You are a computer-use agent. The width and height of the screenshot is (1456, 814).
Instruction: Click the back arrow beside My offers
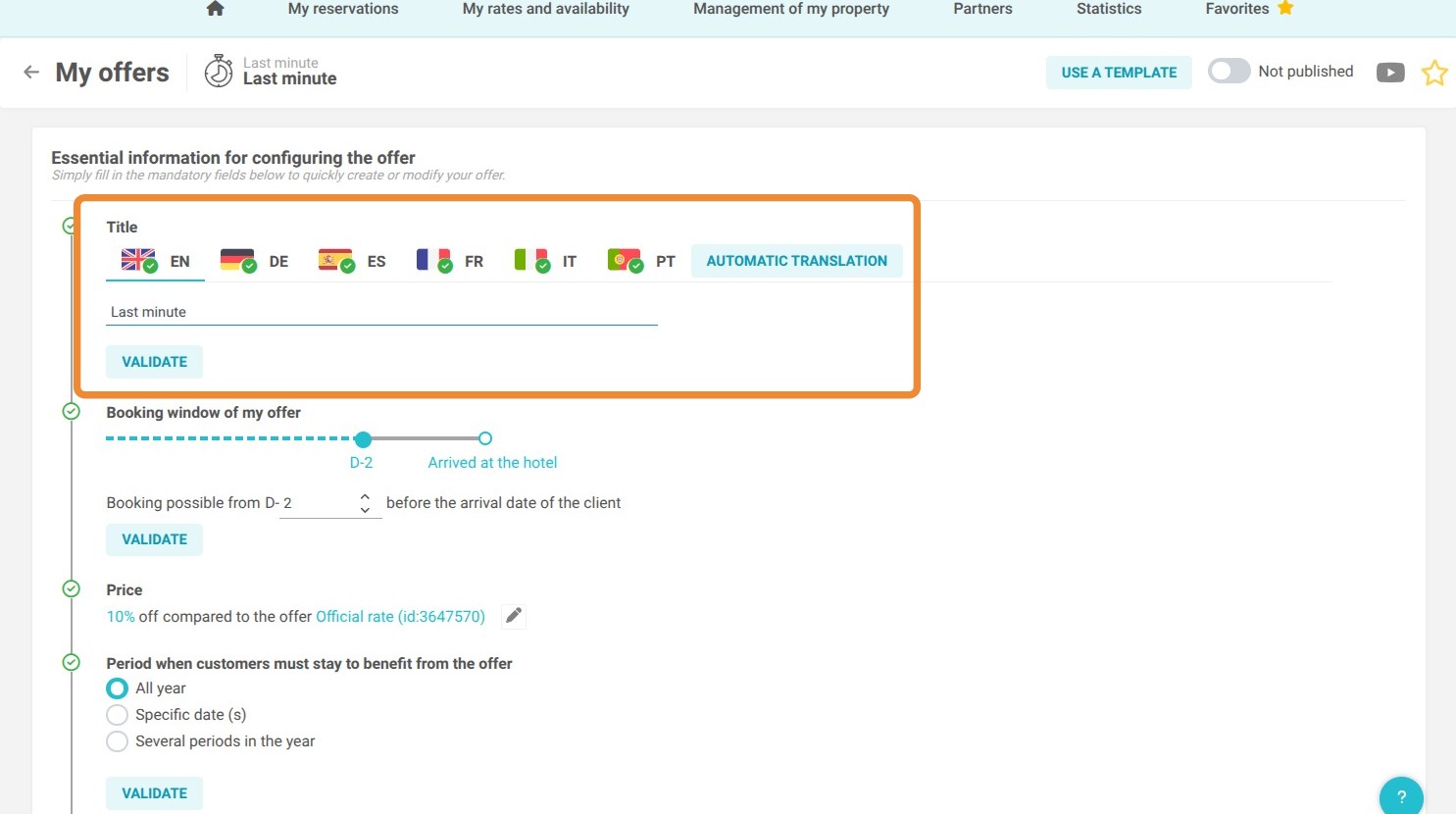tap(31, 72)
